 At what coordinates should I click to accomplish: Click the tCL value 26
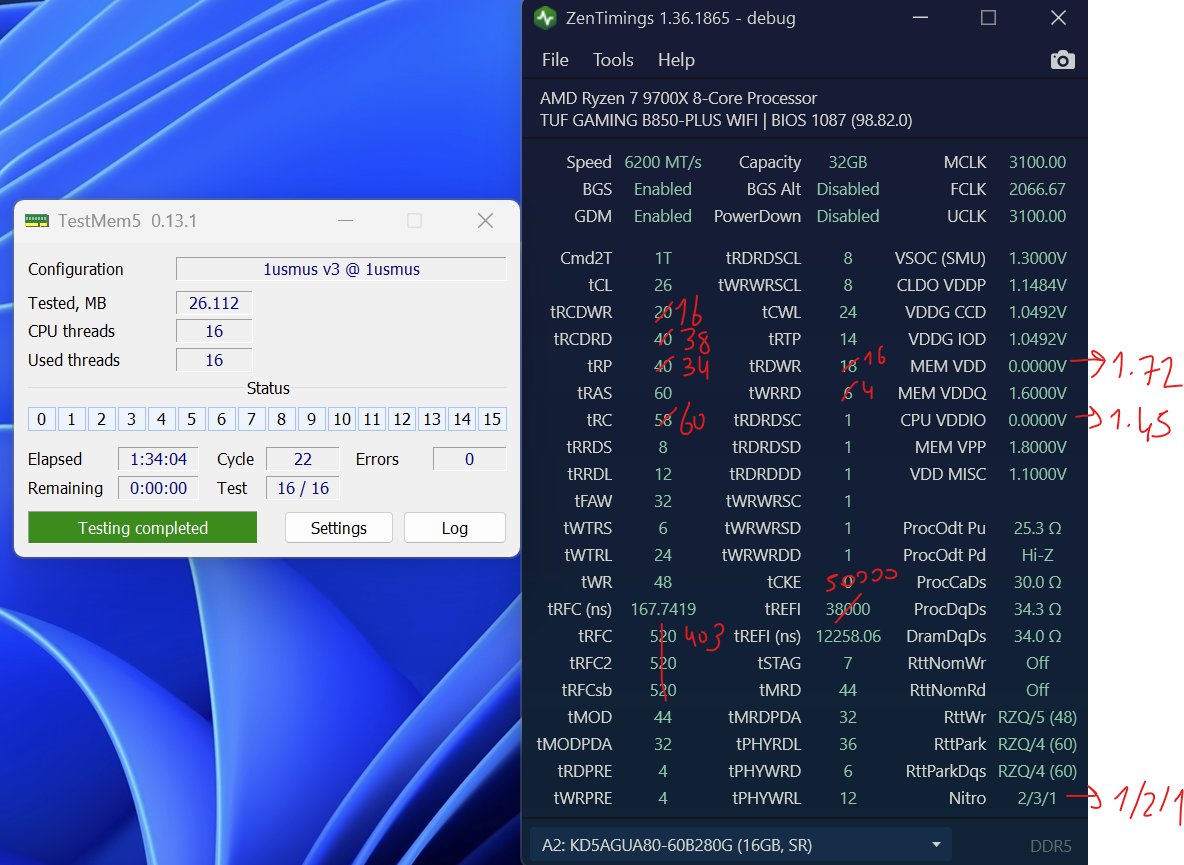point(663,285)
